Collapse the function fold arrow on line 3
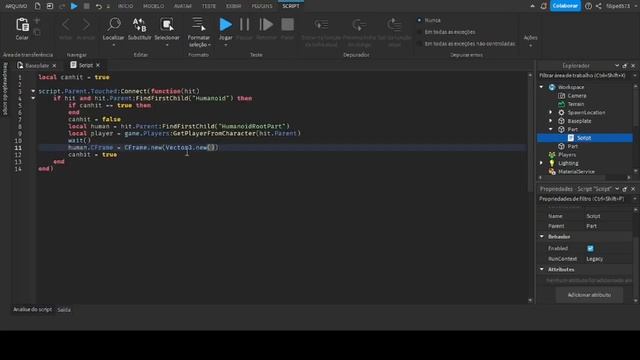 point(33,91)
